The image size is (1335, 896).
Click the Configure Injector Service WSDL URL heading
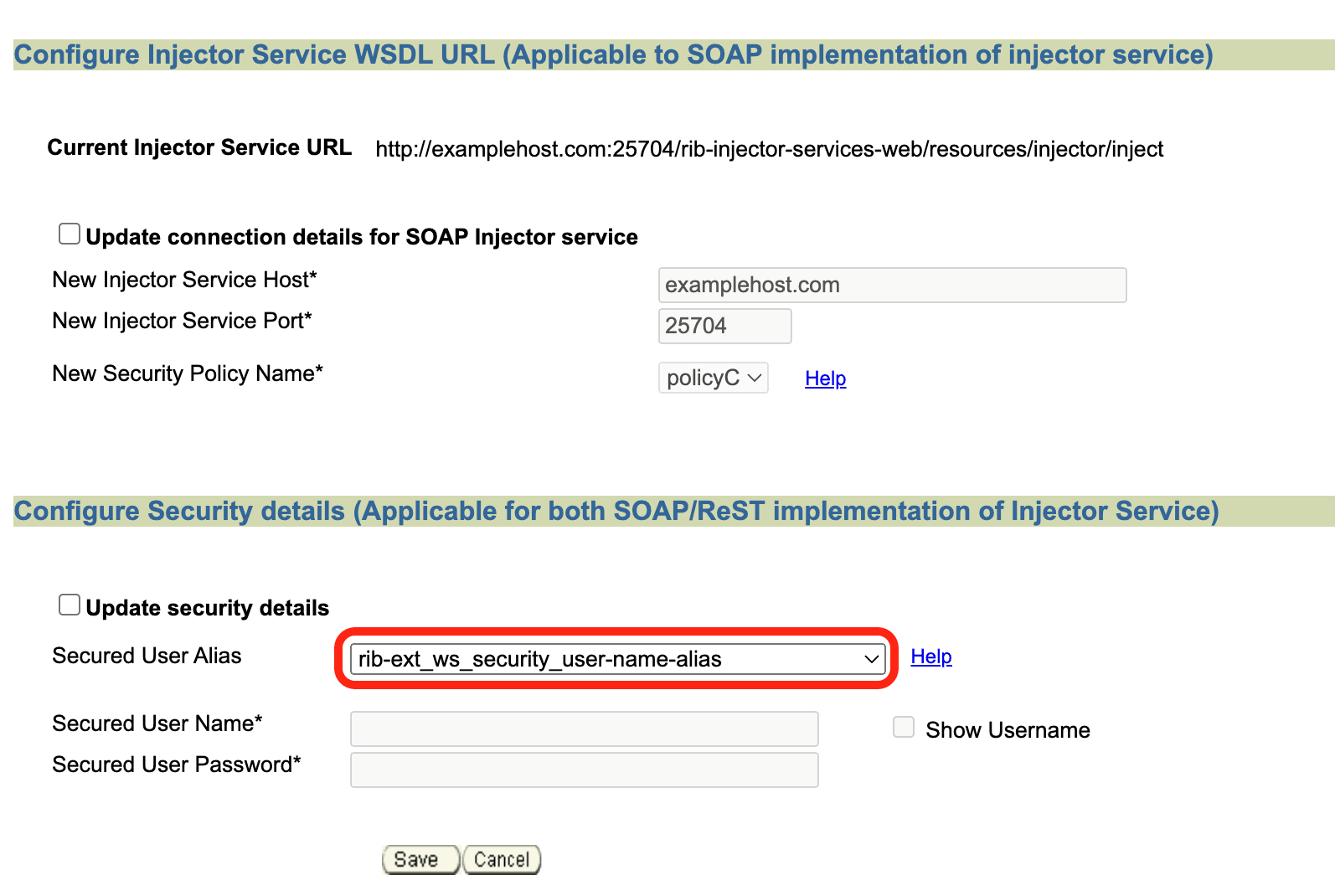(614, 54)
